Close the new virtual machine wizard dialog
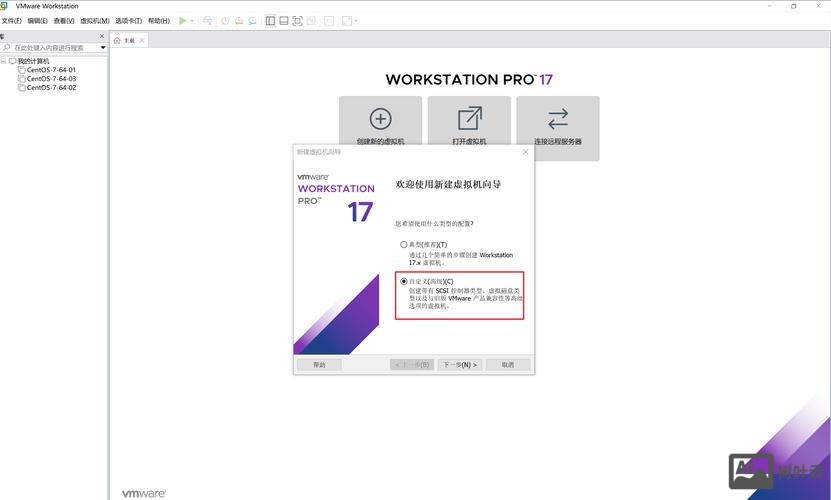This screenshot has height=500, width=831. 525,152
